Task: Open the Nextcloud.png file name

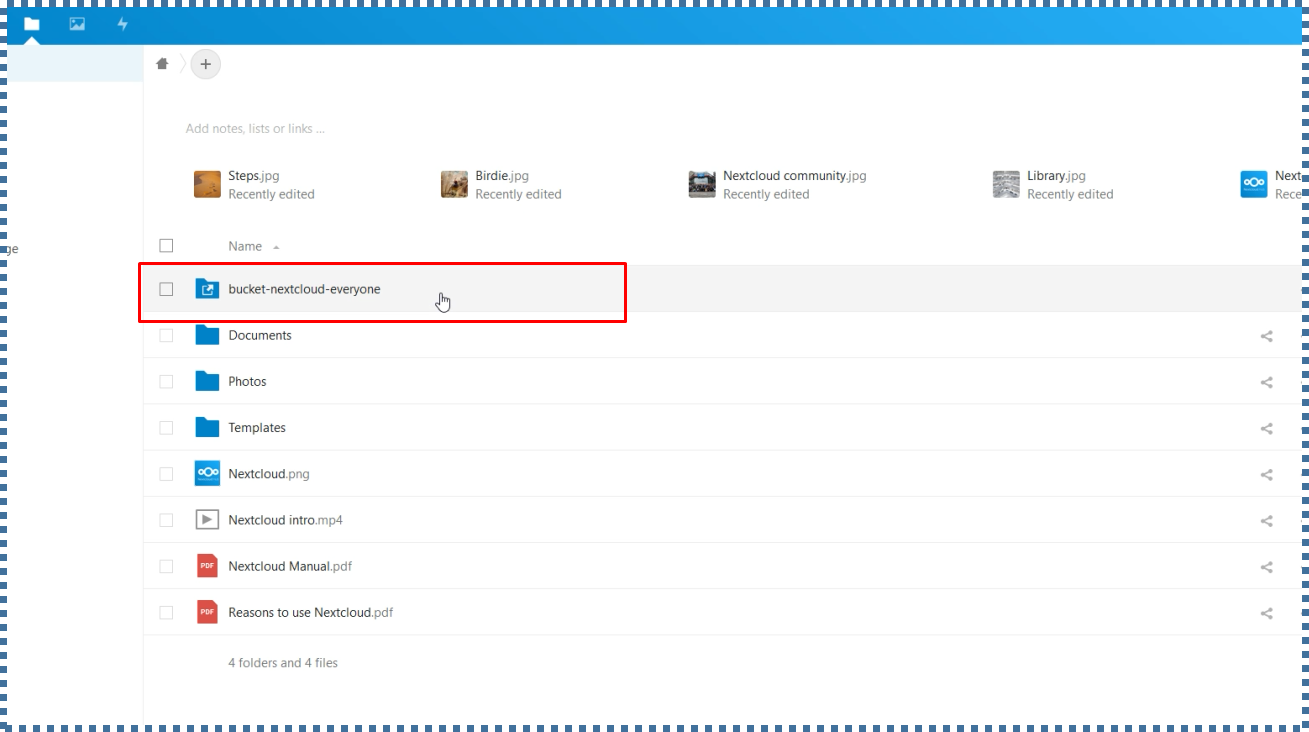Action: coord(269,474)
